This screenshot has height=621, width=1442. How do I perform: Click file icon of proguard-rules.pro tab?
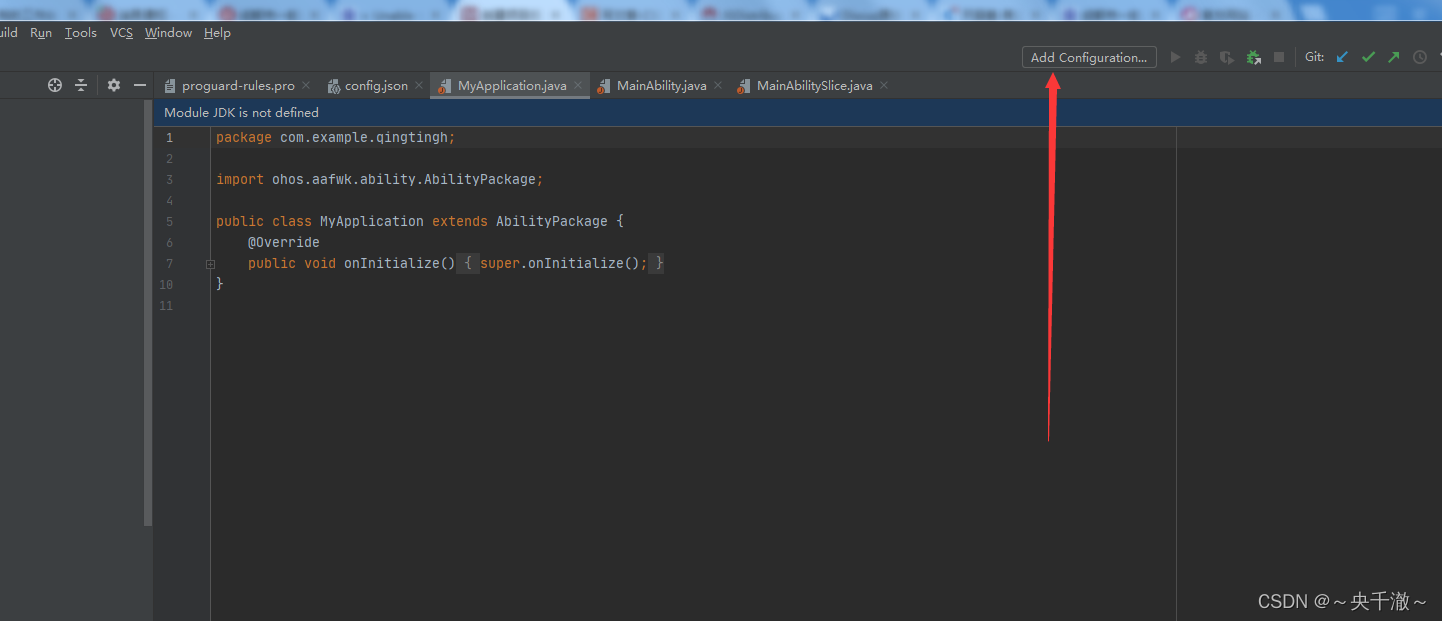pyautogui.click(x=170, y=86)
